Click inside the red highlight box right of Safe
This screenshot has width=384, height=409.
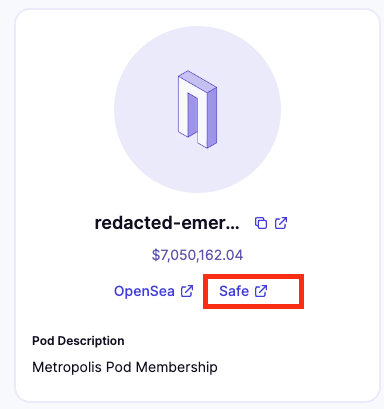284,291
